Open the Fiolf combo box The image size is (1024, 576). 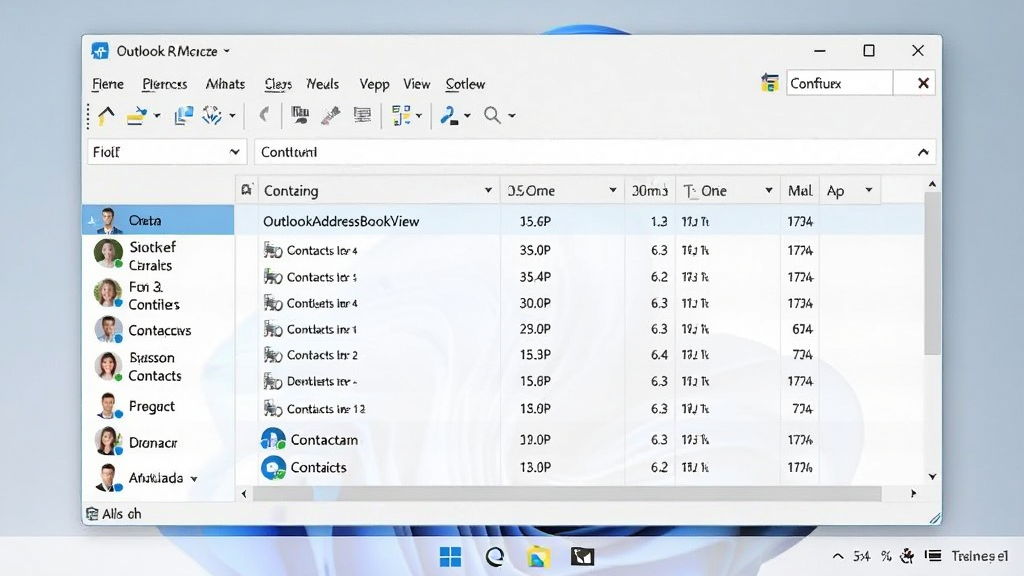pos(167,152)
